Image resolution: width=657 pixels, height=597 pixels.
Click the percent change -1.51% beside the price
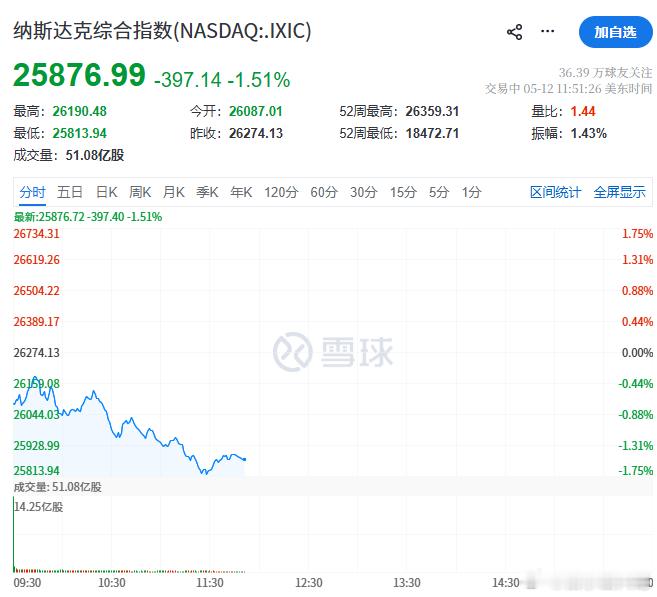click(x=259, y=80)
